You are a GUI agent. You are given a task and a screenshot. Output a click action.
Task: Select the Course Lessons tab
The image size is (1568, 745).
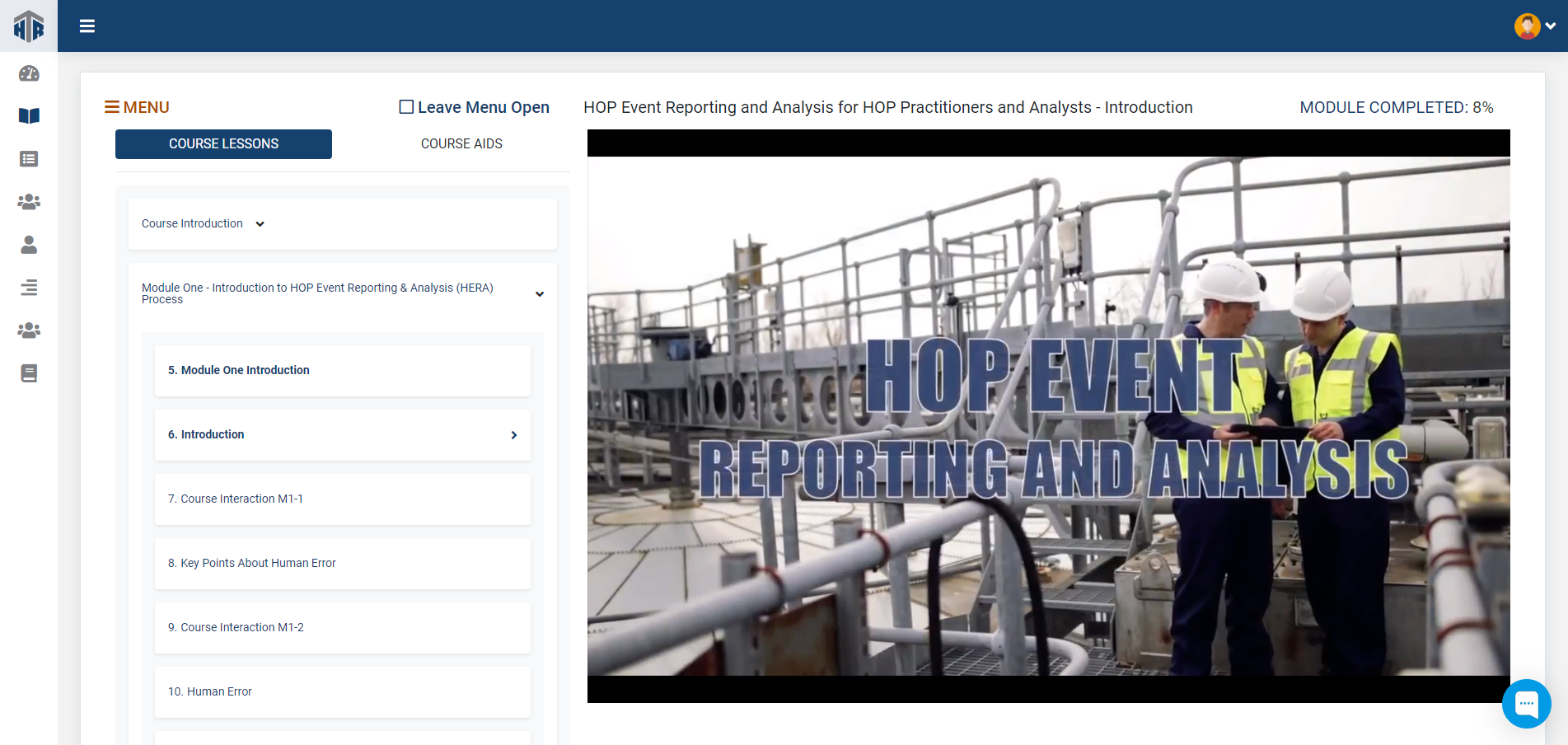pos(223,144)
